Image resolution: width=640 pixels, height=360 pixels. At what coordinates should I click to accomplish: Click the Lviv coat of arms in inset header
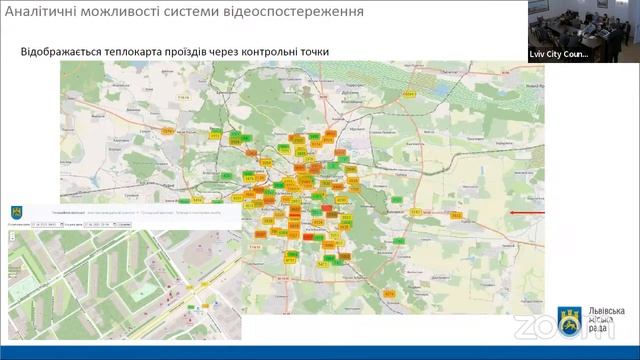tap(16, 212)
